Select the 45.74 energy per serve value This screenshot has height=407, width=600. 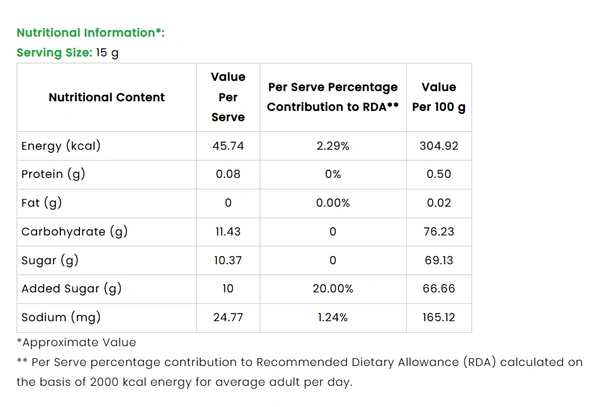[228, 146]
